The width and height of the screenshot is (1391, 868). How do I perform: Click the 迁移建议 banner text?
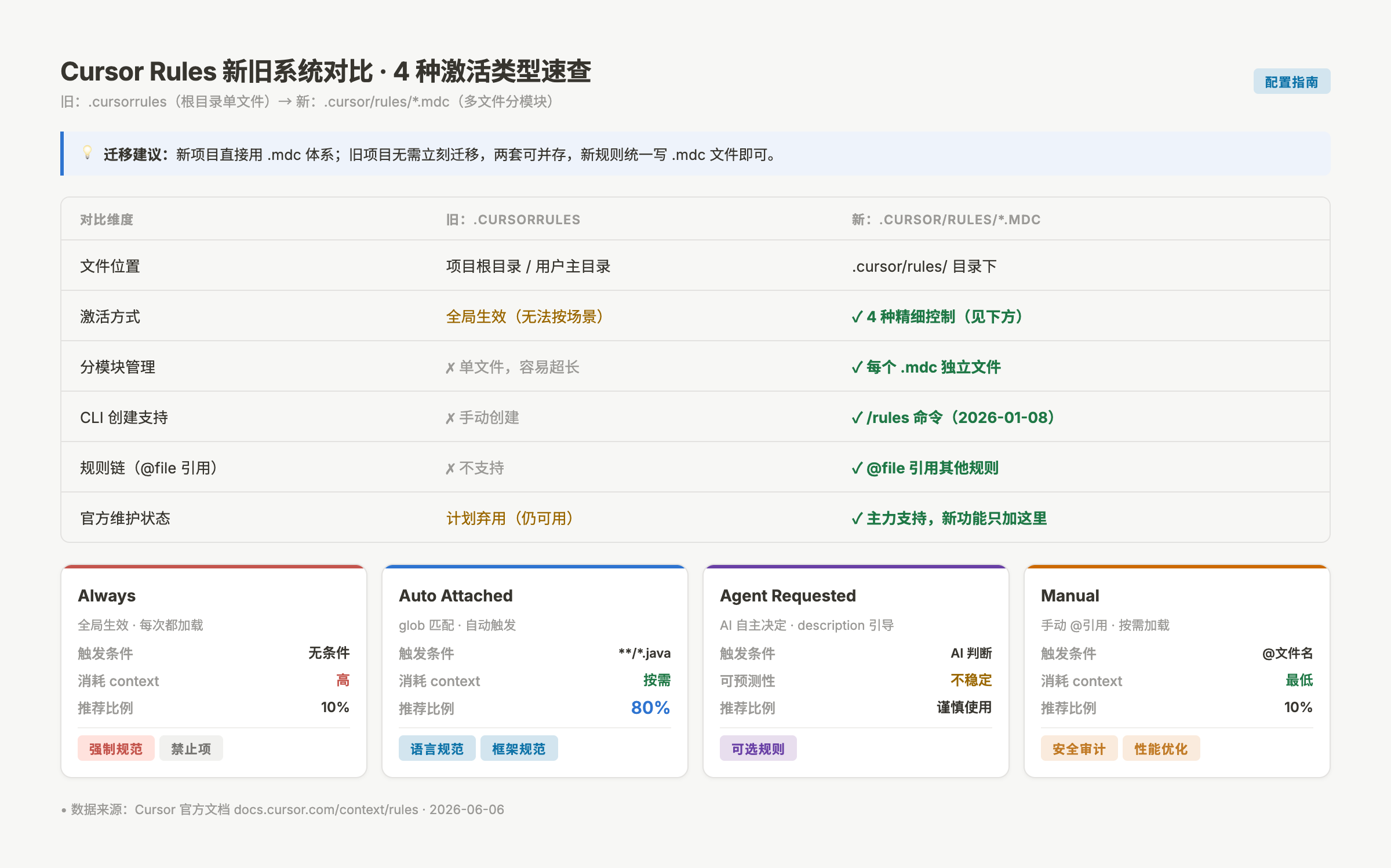[x=442, y=155]
